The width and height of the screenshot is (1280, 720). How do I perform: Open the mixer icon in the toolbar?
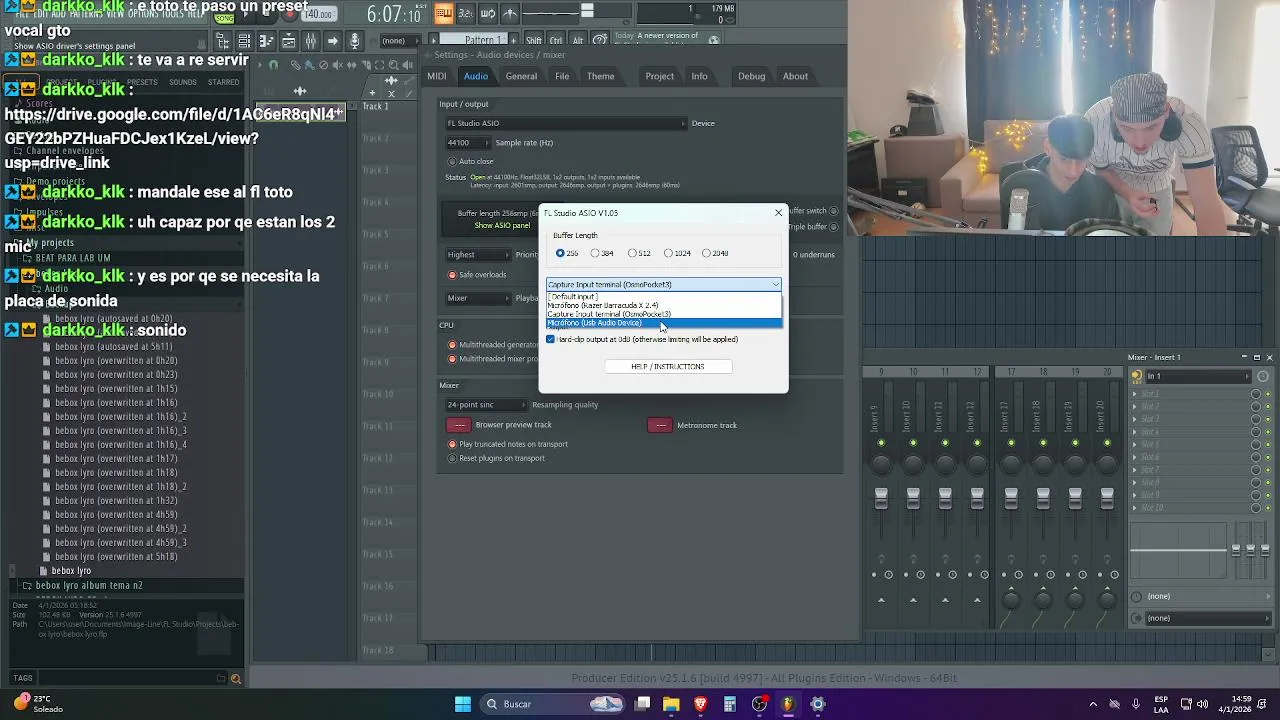point(311,41)
